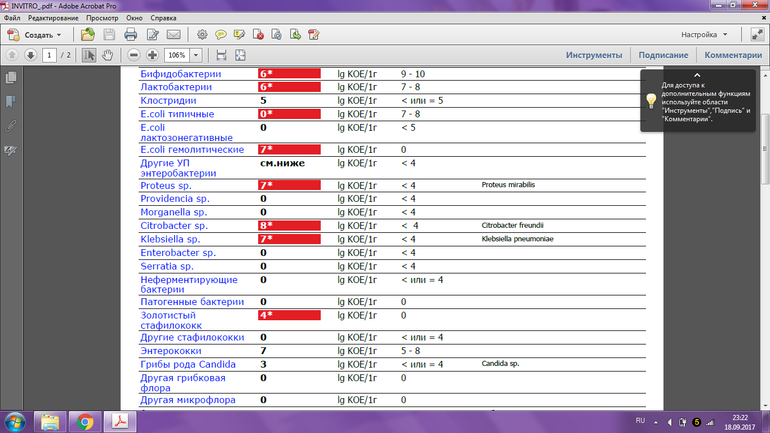
Task: Go to the next page arrow
Action: click(x=29, y=55)
